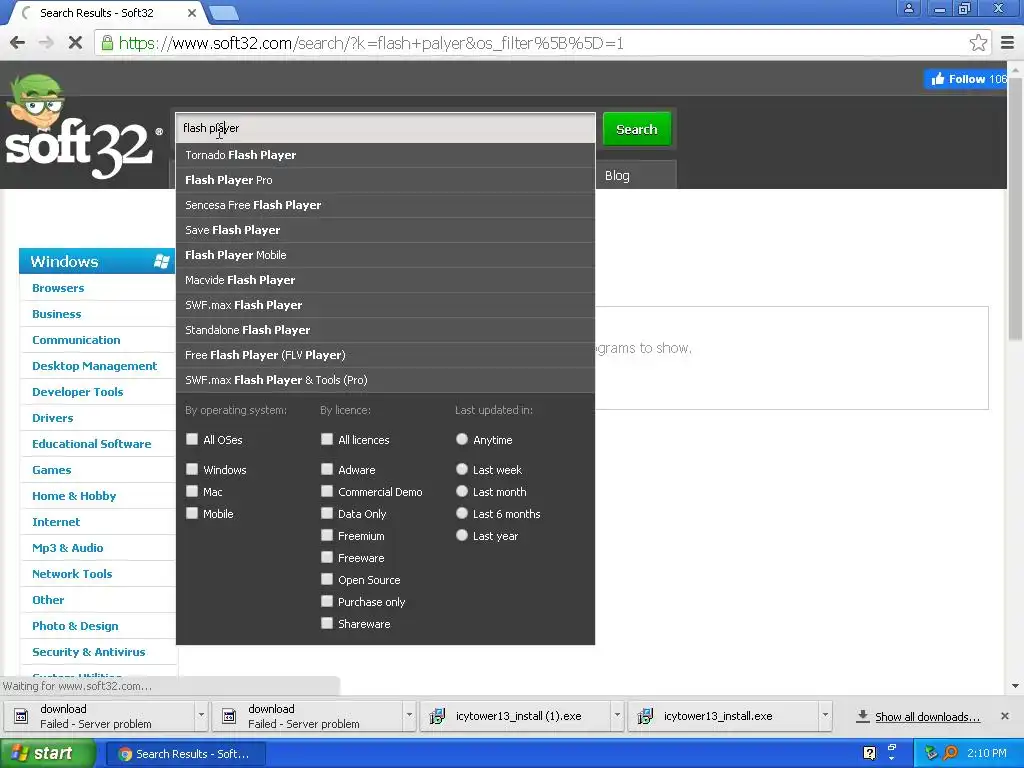Bookmark this page with the star icon

978,43
